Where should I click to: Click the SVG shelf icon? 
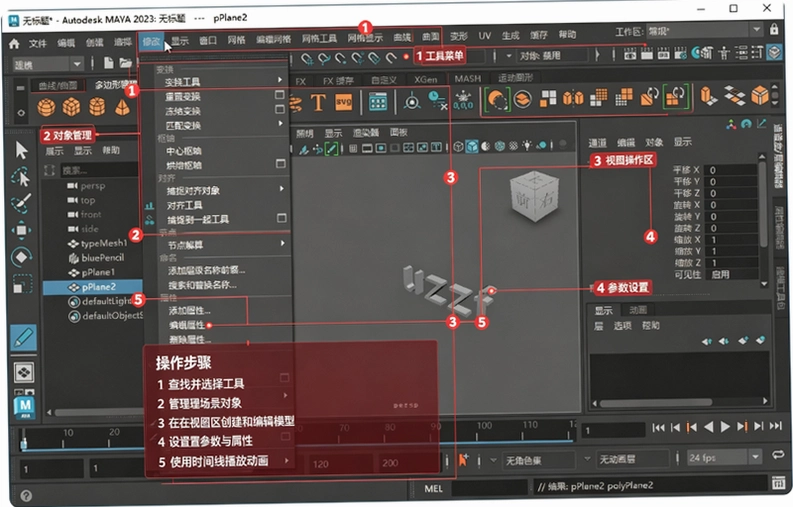click(343, 102)
